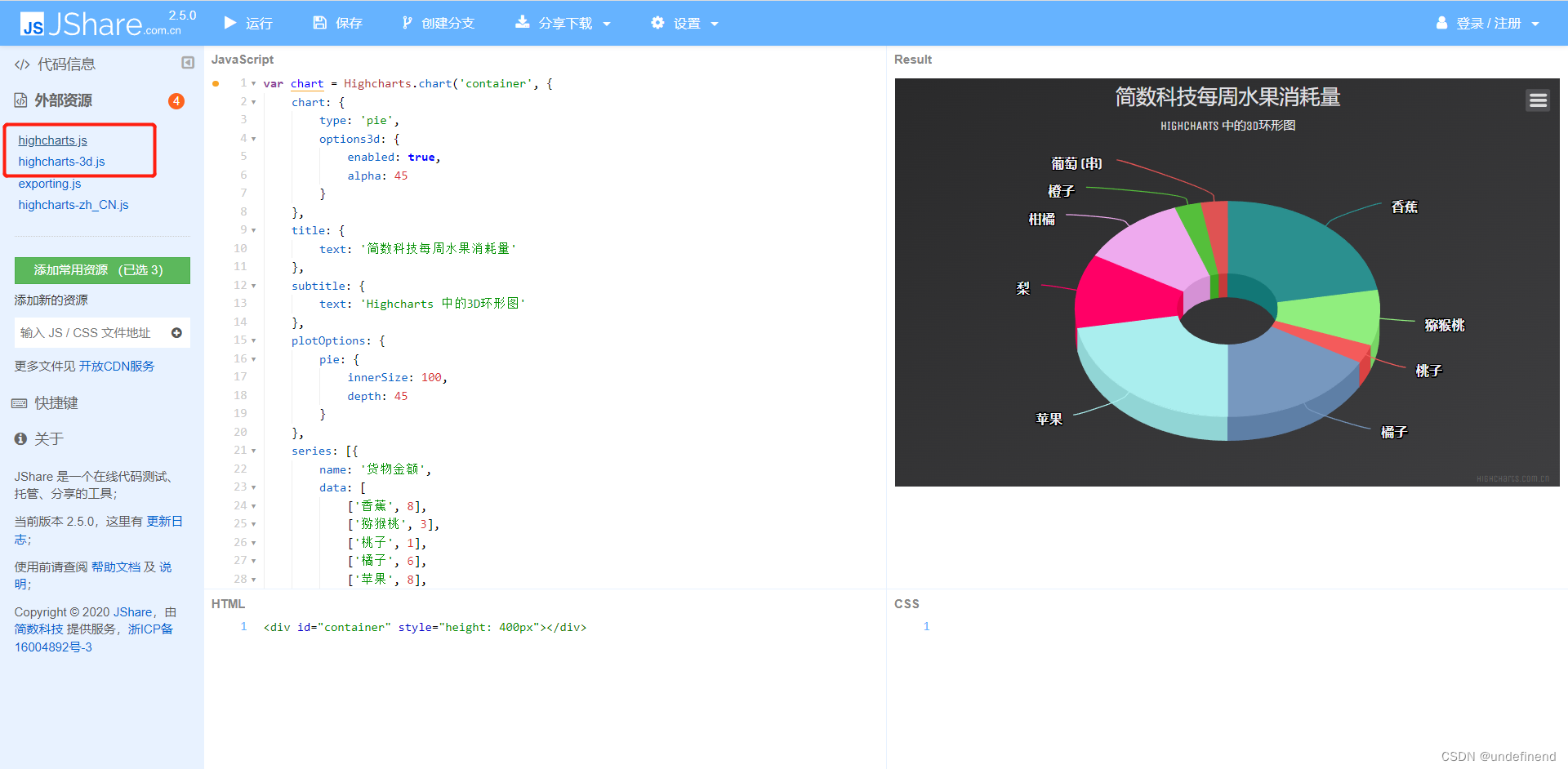This screenshot has height=769, width=1568.
Task: Open the 帮助文档 help link
Action: [116, 567]
